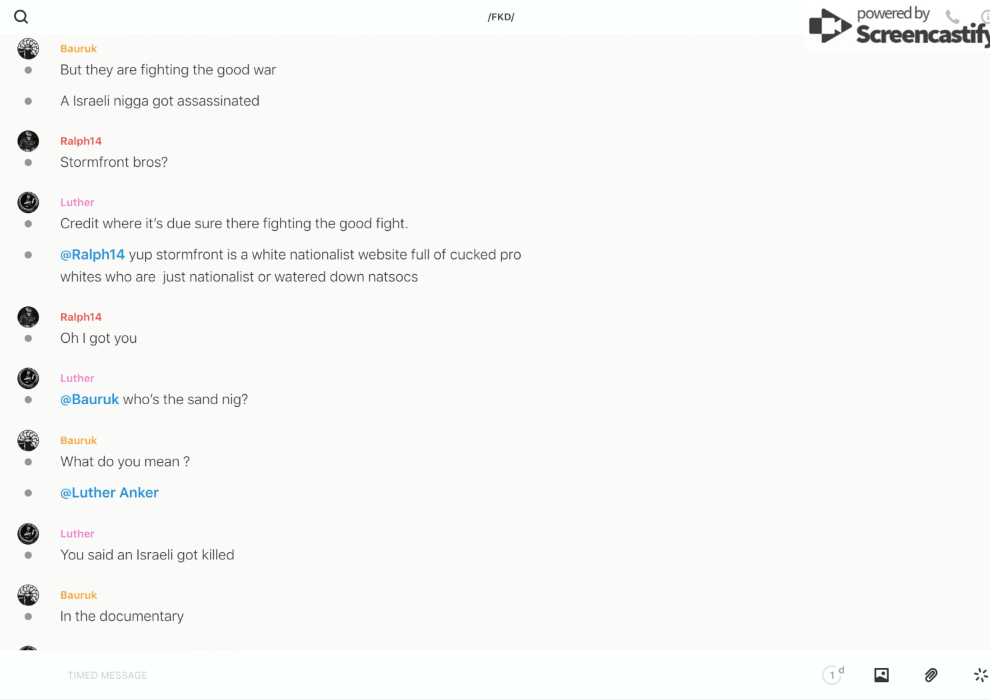Open Bauruk's avatar next to "What do you mean"
Image resolution: width=990 pixels, height=700 pixels.
pos(28,440)
